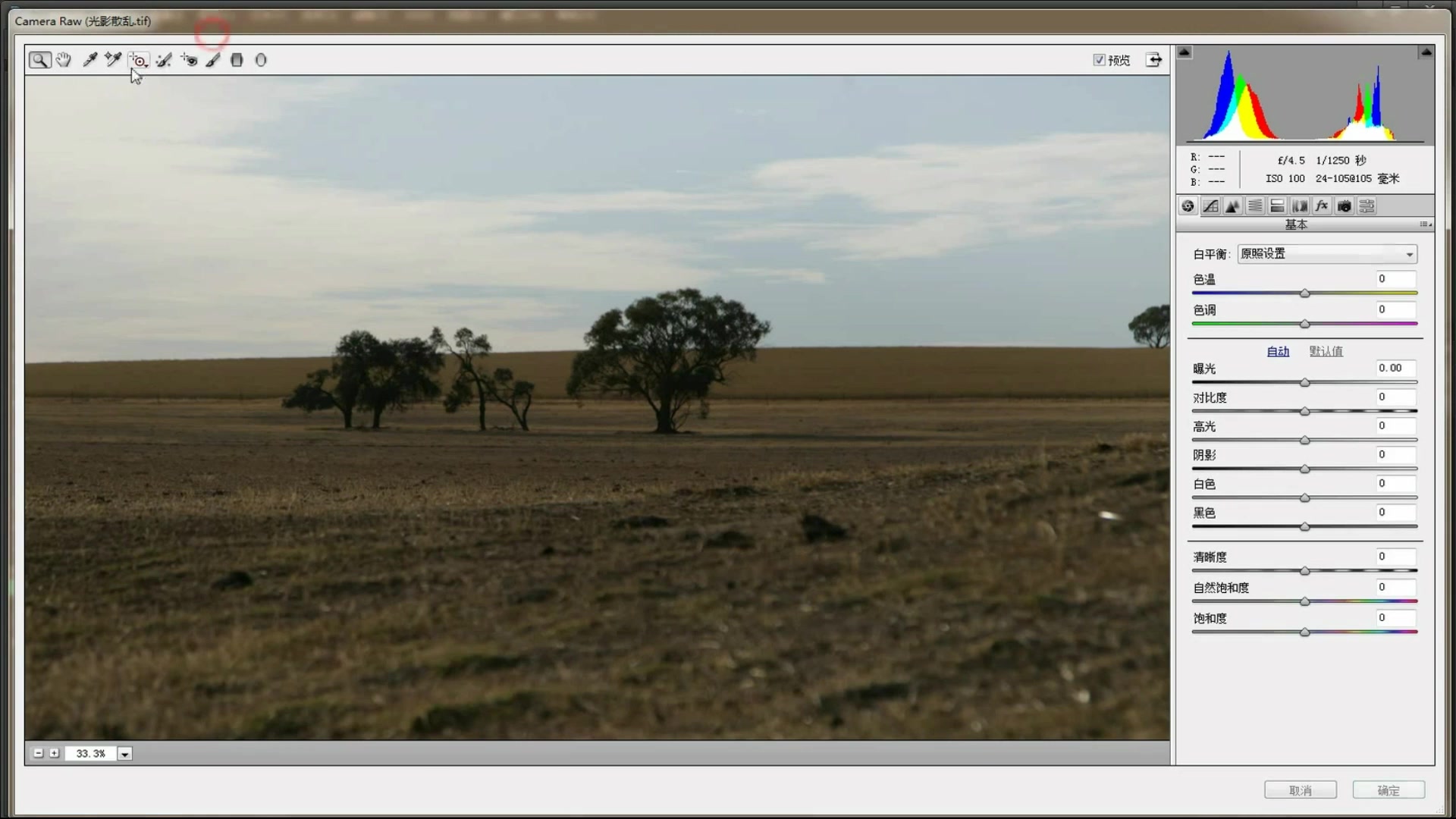The width and height of the screenshot is (1456, 819).
Task: Click the 曝光 exposure slider handle
Action: point(1305,382)
